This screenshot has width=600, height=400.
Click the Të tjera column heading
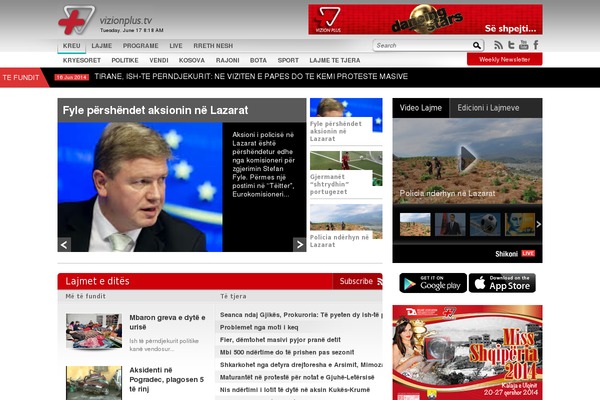233,296
